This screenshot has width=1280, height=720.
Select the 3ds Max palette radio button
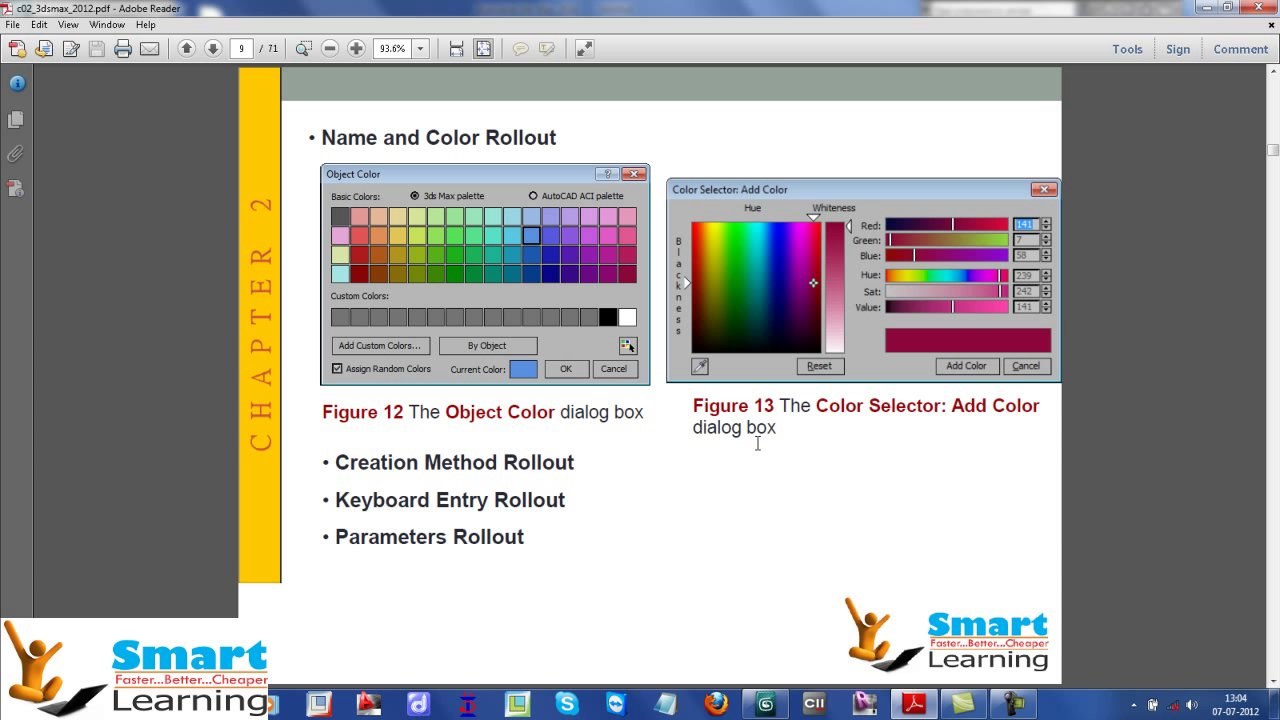415,196
